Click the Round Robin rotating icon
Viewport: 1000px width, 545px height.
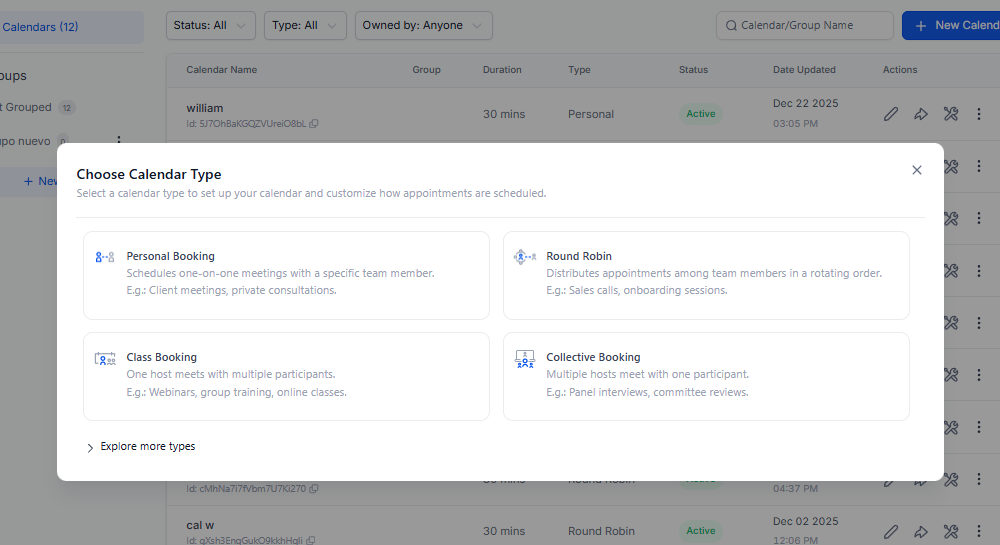525,257
